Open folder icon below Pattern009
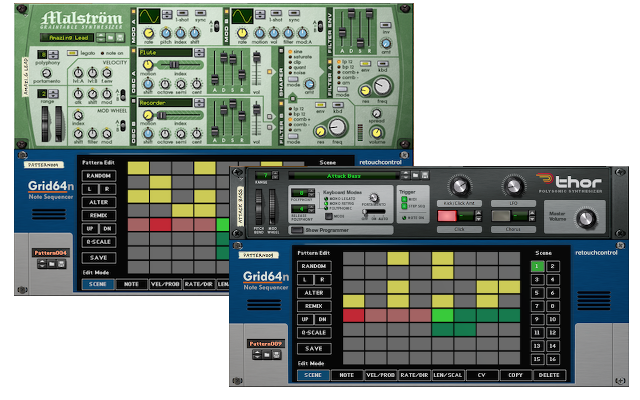Screen dimensions: 640x400 click(x=267, y=355)
